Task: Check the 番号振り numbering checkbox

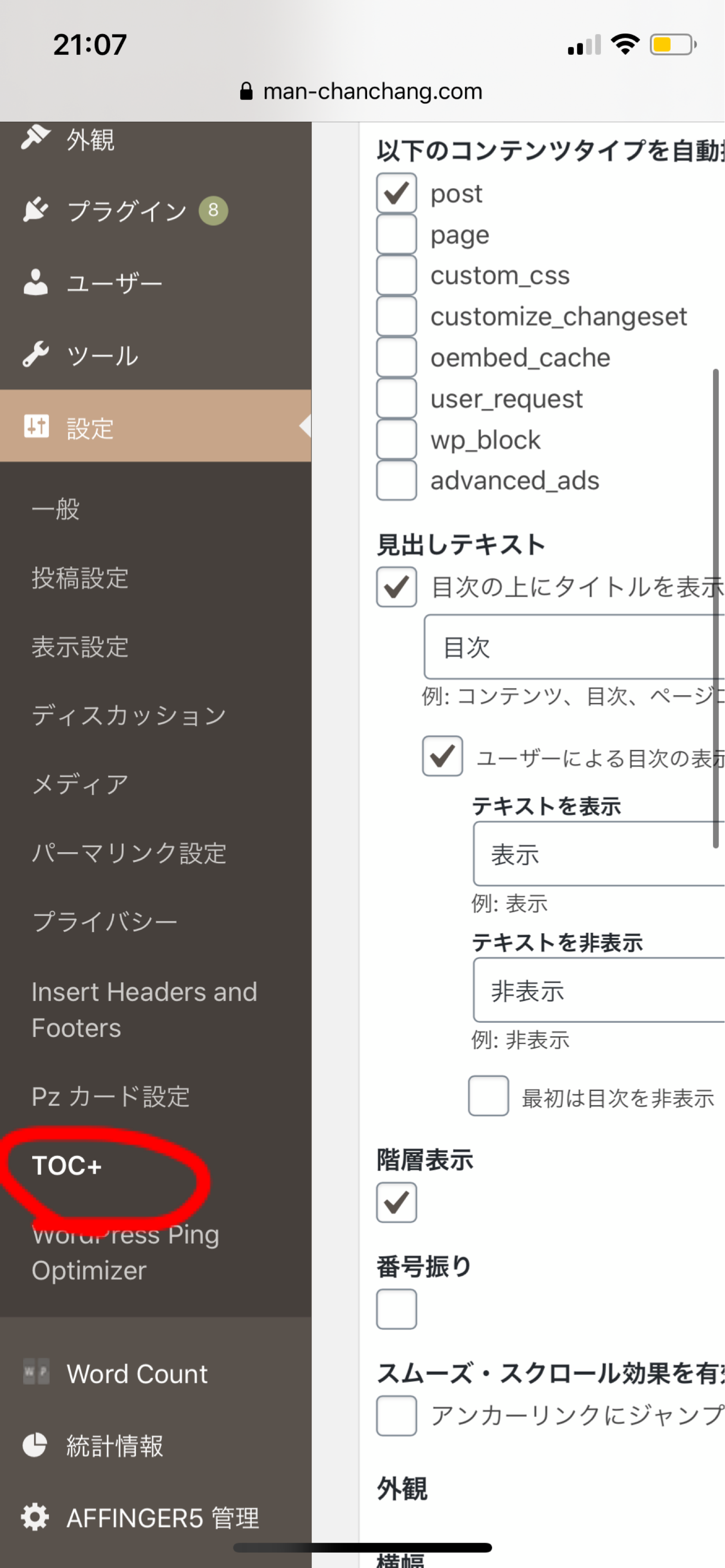Action: pyautogui.click(x=396, y=1309)
